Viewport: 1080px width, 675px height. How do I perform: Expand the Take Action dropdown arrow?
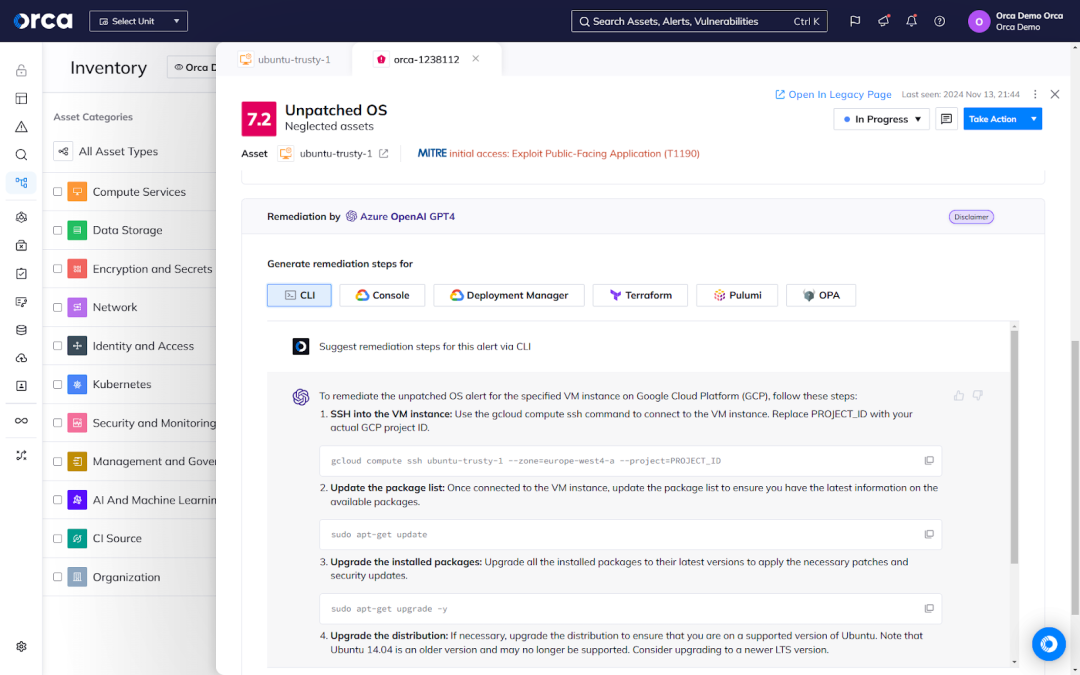click(x=1033, y=119)
